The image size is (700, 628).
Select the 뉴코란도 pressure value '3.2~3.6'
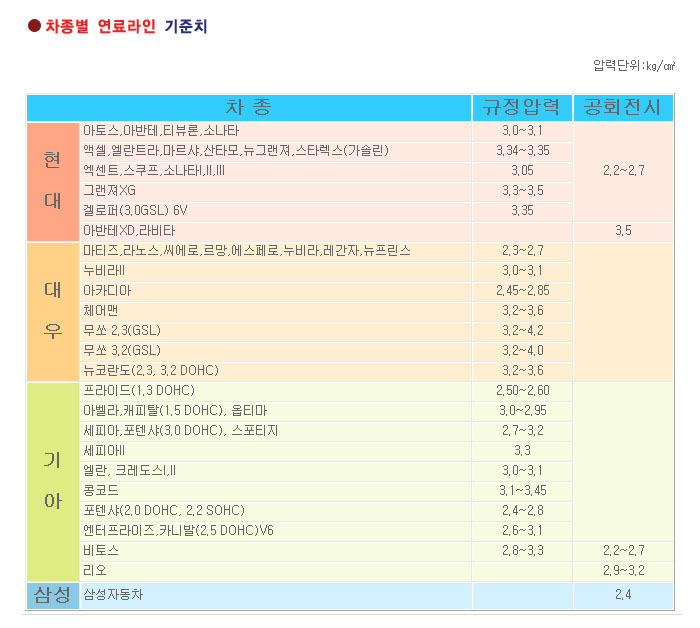pos(522,371)
